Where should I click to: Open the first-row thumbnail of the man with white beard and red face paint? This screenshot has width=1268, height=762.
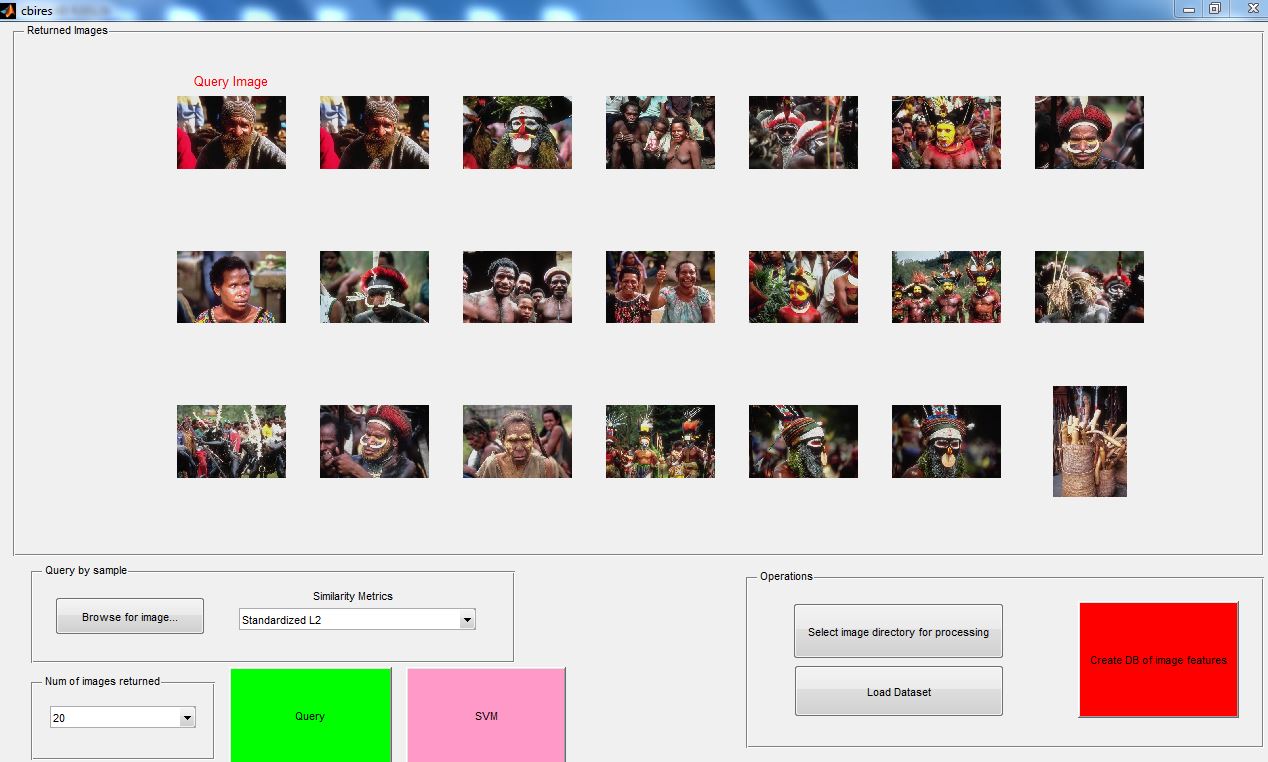pyautogui.click(x=517, y=132)
